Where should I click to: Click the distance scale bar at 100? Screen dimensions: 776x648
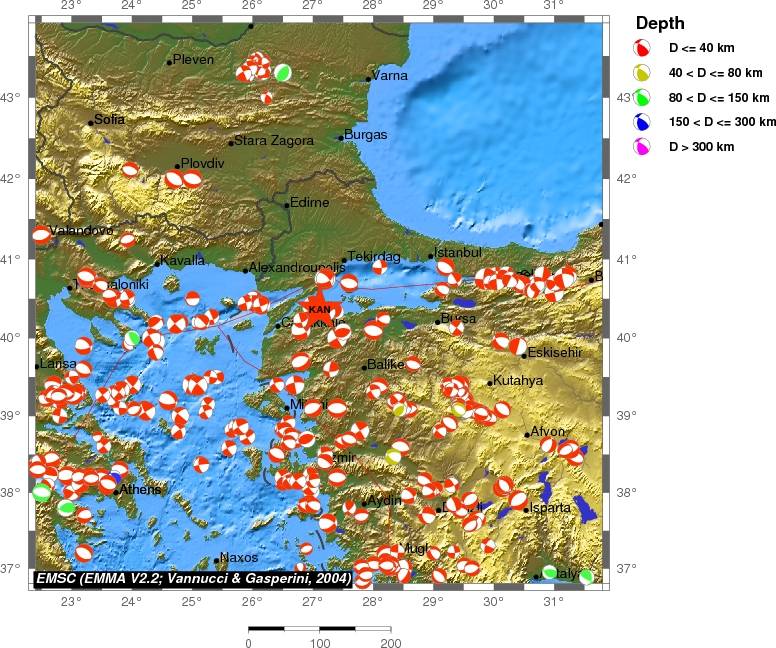coord(320,630)
